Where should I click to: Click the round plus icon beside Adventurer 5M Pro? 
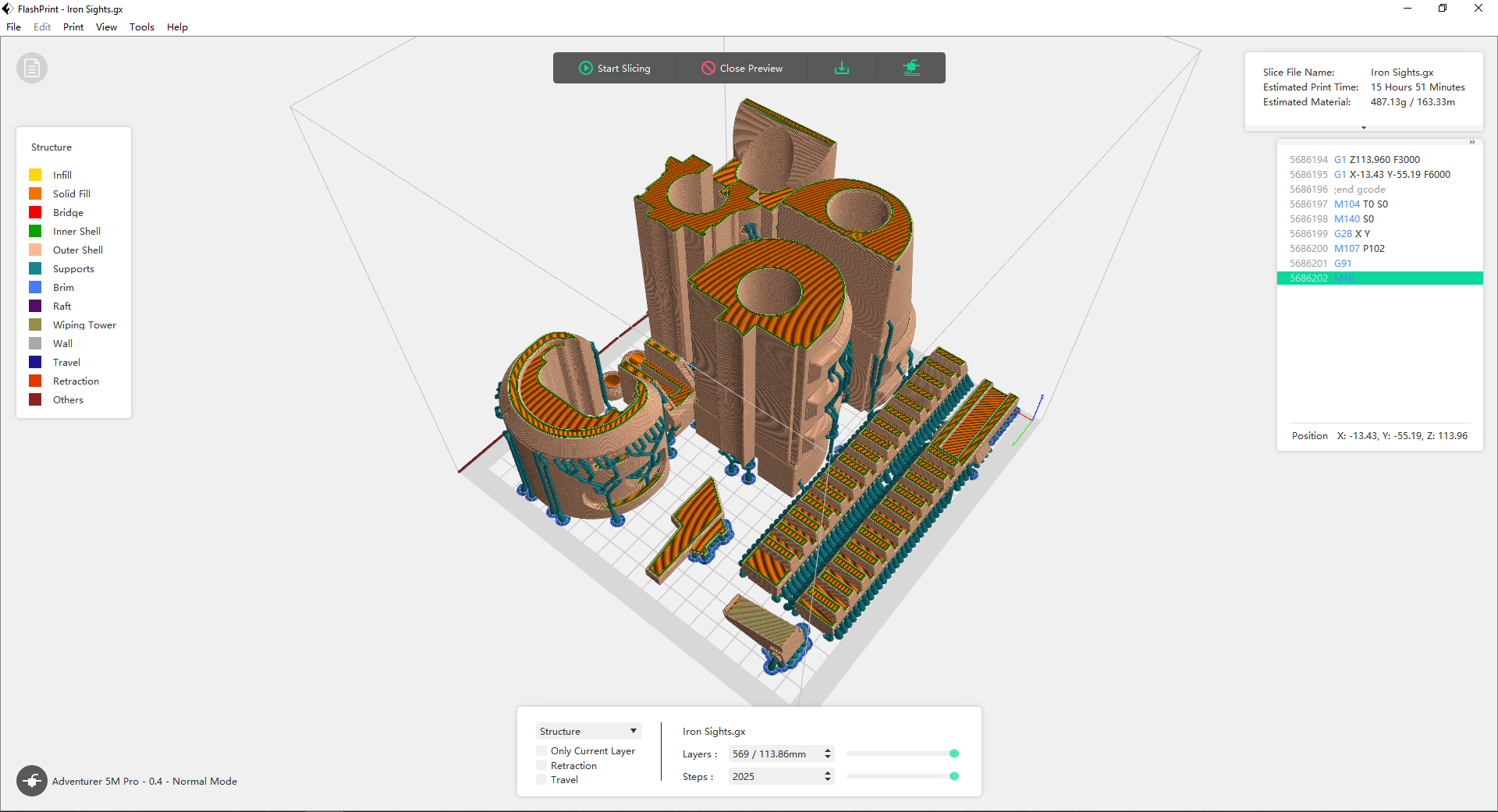[x=32, y=780]
